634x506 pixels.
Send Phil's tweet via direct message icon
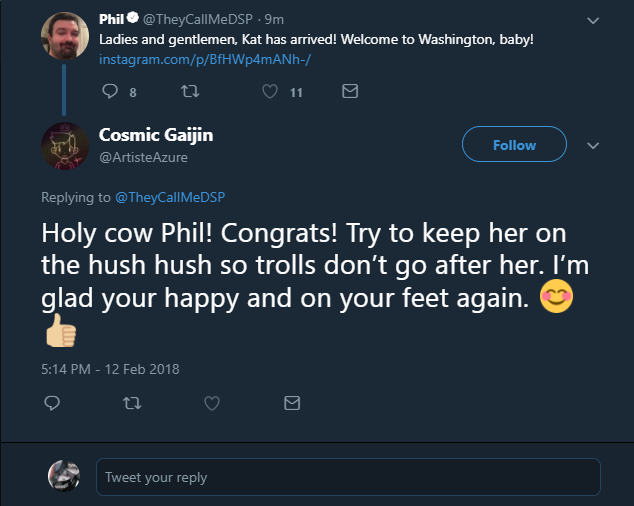(x=350, y=91)
